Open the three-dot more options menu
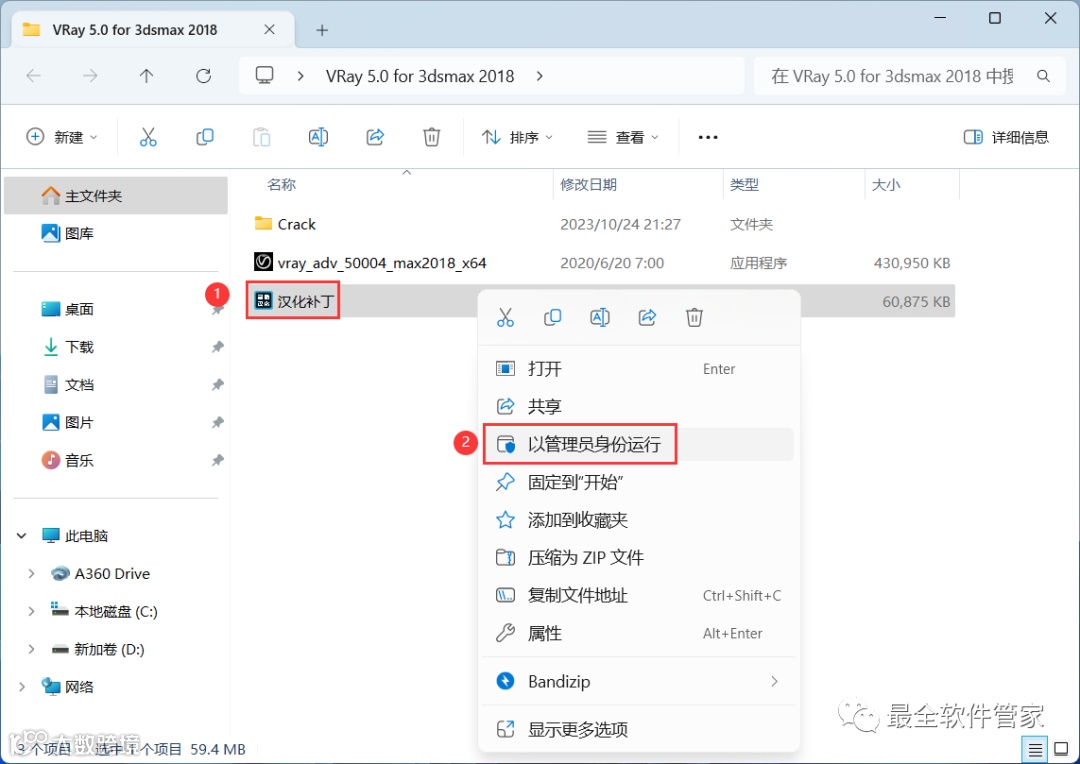Viewport: 1080px width, 764px height. coord(708,137)
